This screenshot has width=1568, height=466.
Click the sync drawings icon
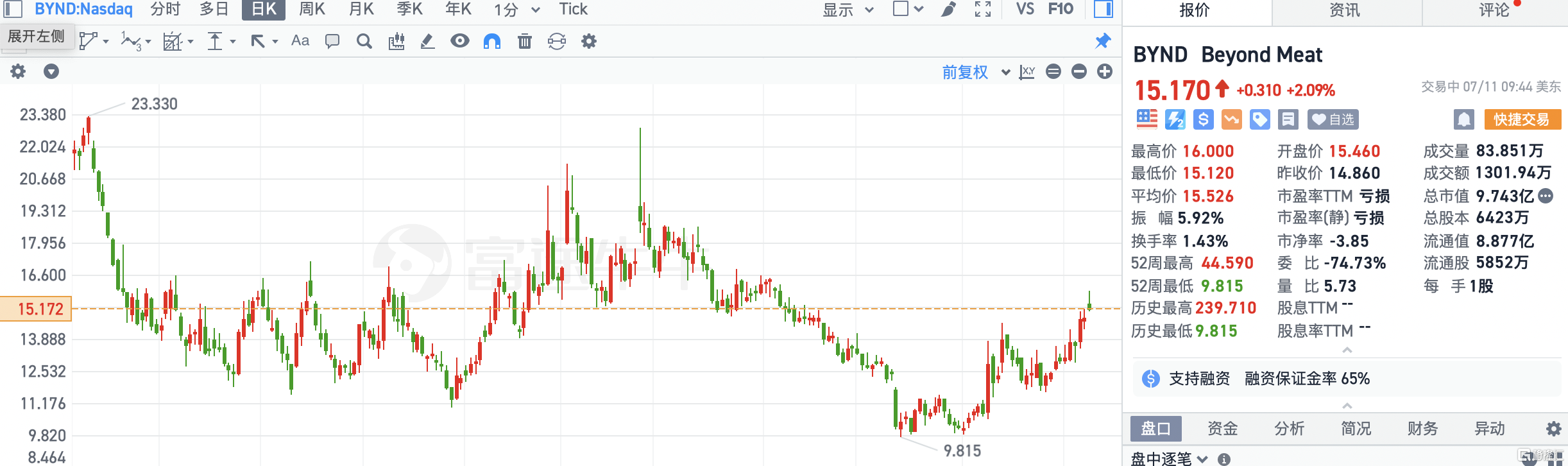coord(557,42)
